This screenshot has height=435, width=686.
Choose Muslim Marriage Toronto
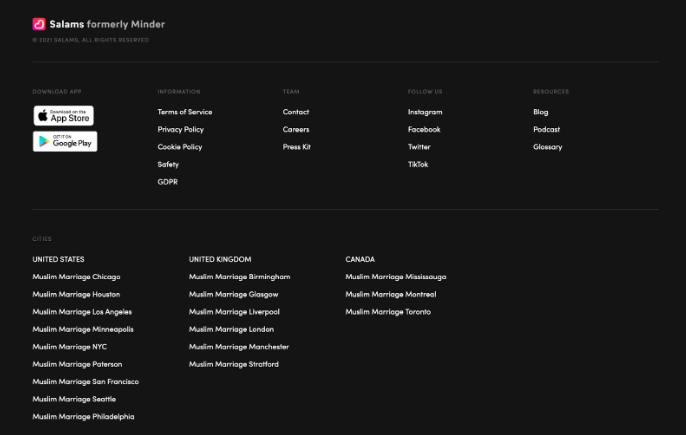click(x=388, y=312)
